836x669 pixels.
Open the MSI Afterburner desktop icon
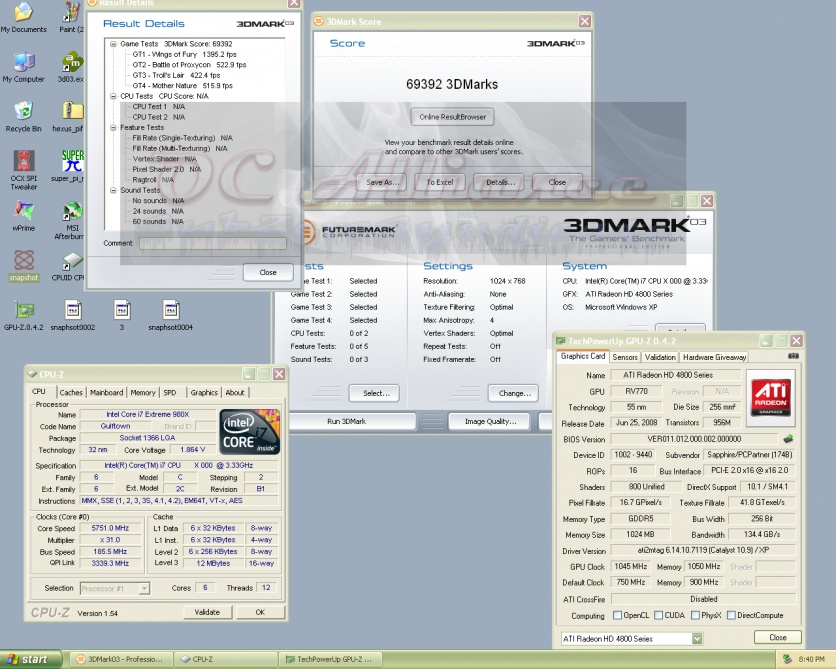[x=72, y=212]
